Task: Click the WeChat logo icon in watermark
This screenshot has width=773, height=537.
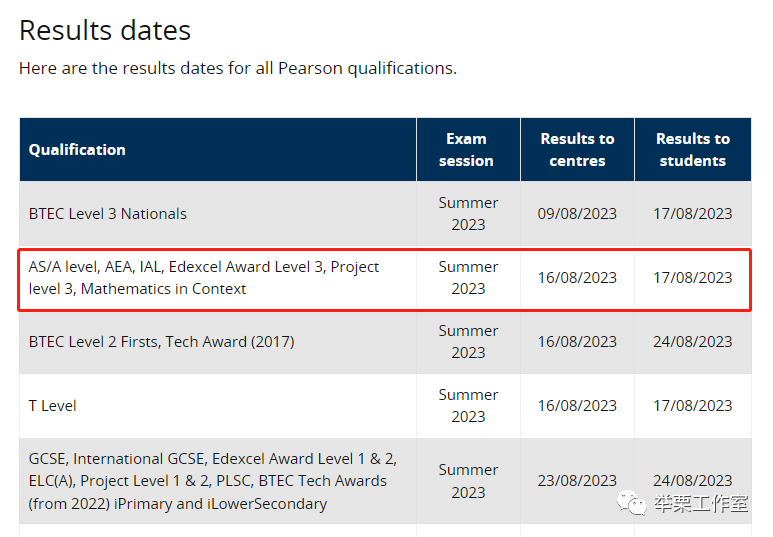Action: tap(632, 503)
